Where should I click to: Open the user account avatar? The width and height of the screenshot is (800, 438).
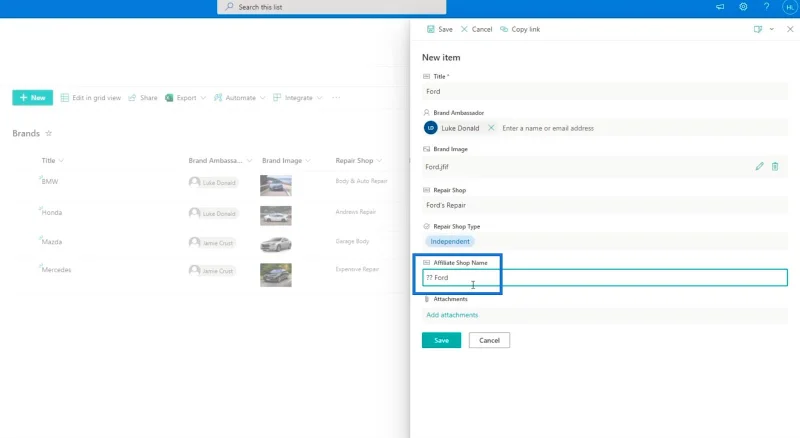[x=790, y=7]
